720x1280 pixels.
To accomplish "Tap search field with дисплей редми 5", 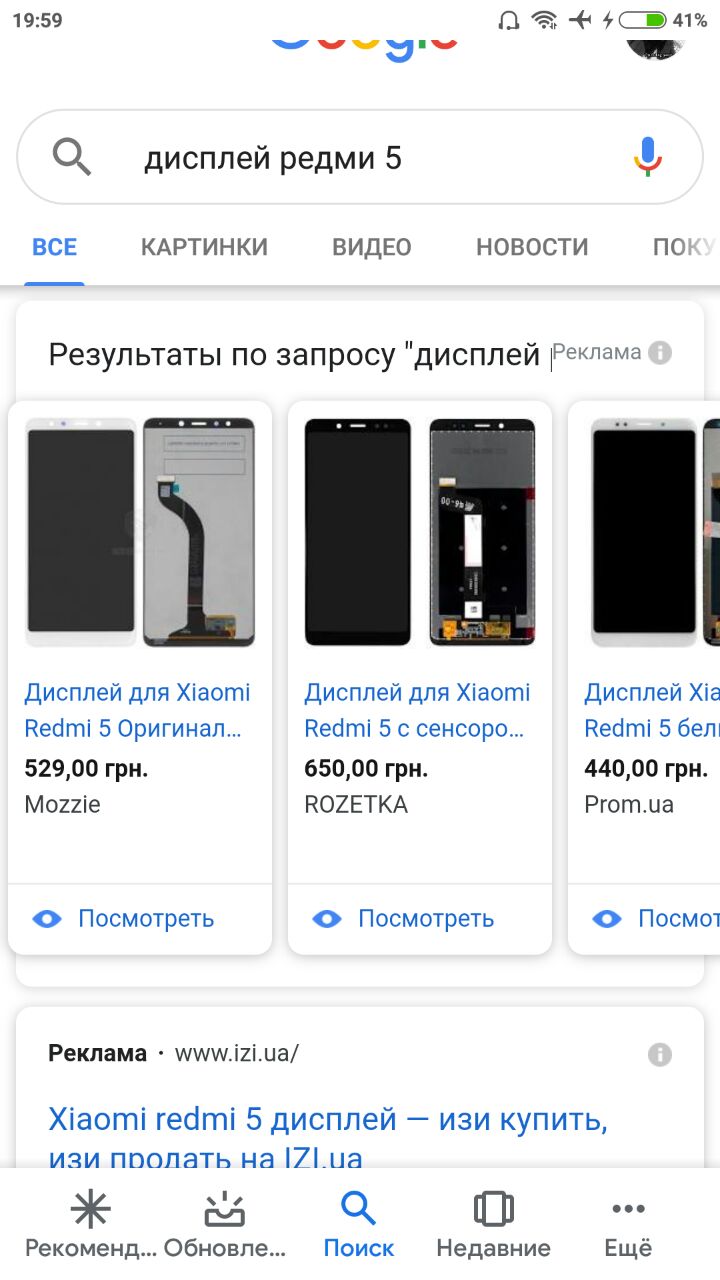I will point(360,157).
